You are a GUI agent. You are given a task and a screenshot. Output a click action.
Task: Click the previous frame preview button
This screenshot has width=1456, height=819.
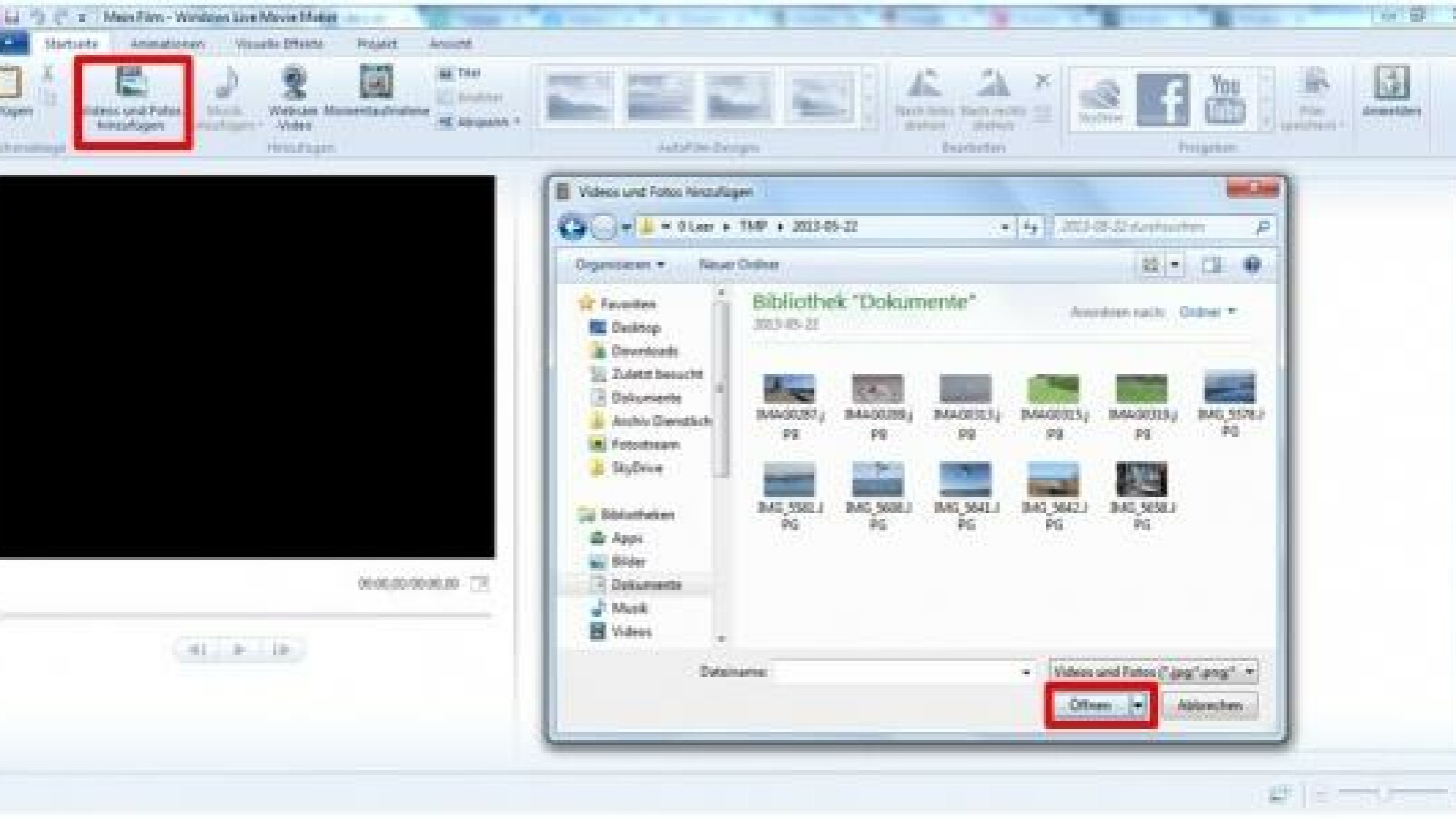[197, 650]
